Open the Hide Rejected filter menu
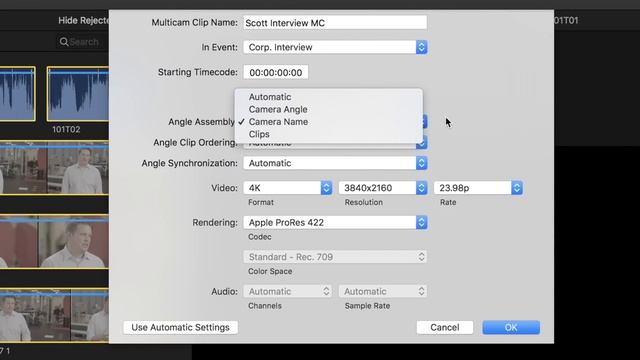640x360 pixels. (x=84, y=20)
